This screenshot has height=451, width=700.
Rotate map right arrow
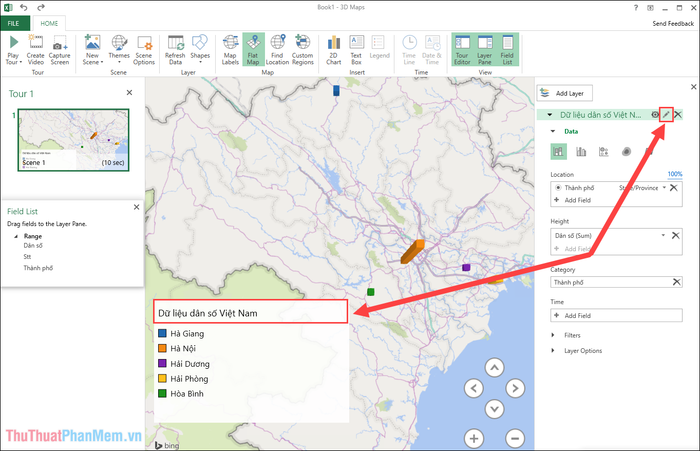[515, 388]
